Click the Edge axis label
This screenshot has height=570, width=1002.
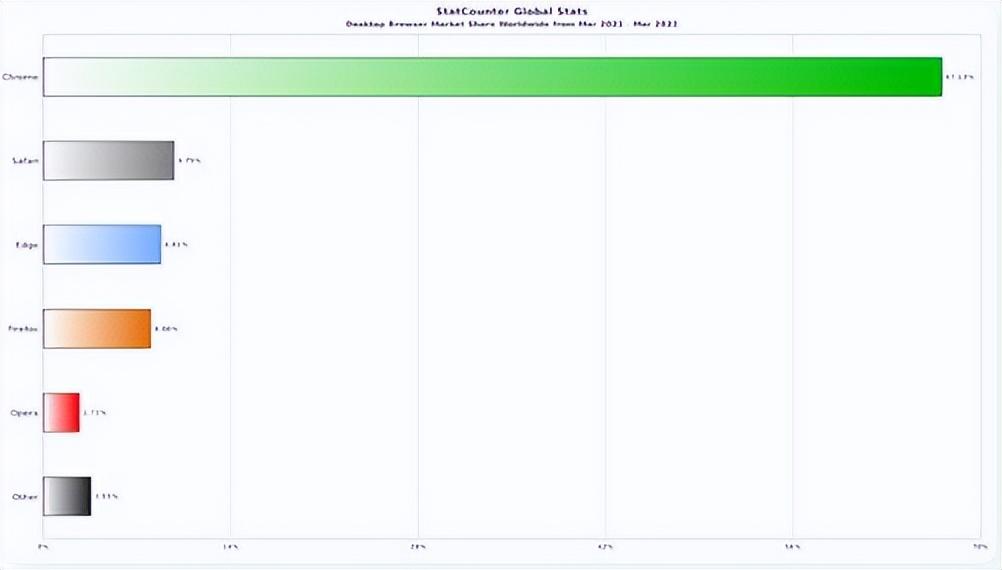(x=28, y=244)
